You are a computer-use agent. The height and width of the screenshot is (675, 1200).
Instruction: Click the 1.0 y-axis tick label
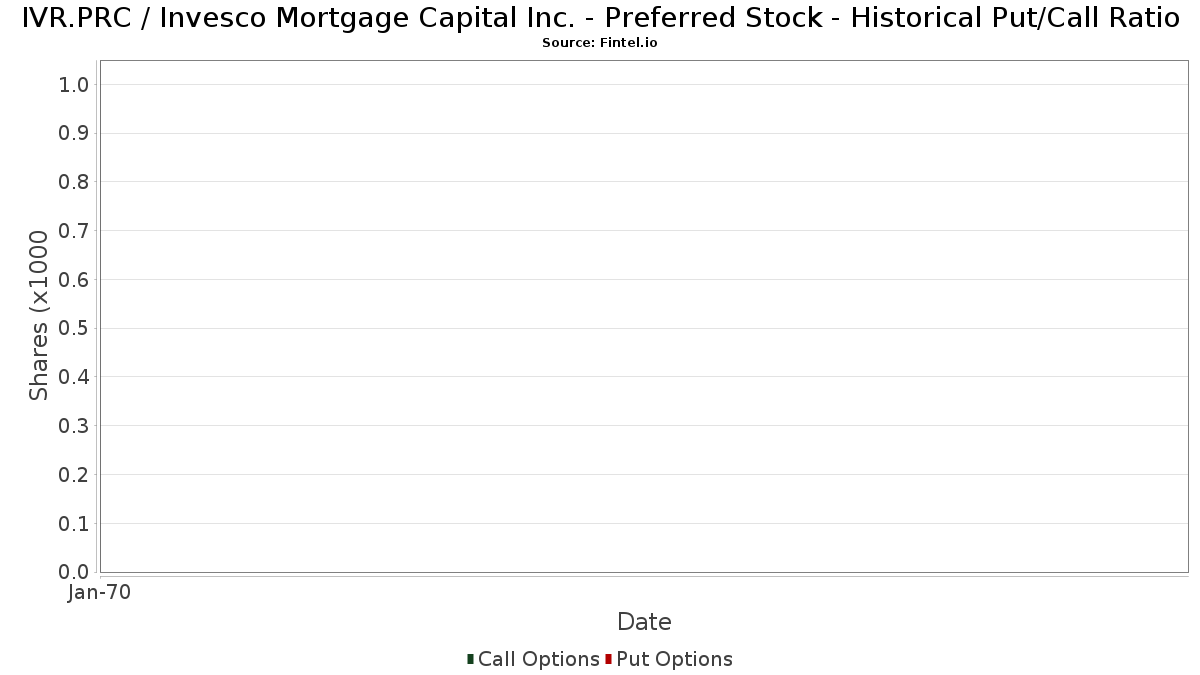74,85
